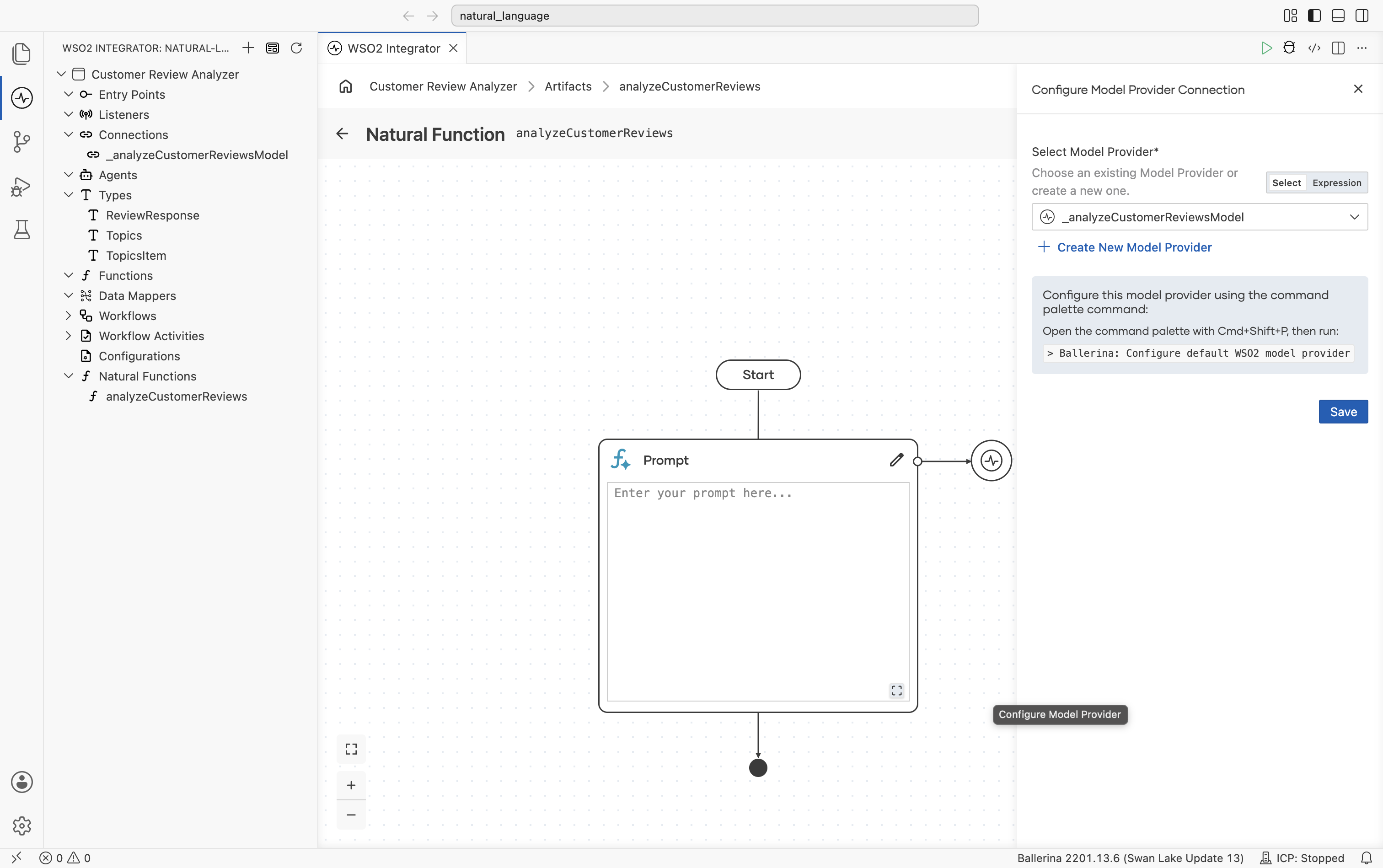This screenshot has width=1383, height=868.
Task: Run the integration with play icon
Action: pos(1266,48)
